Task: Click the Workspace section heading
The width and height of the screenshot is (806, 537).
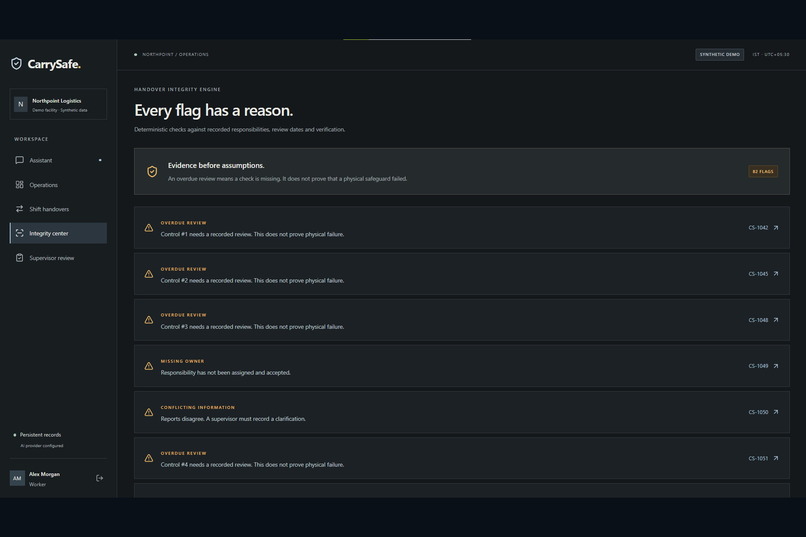Action: [x=31, y=139]
